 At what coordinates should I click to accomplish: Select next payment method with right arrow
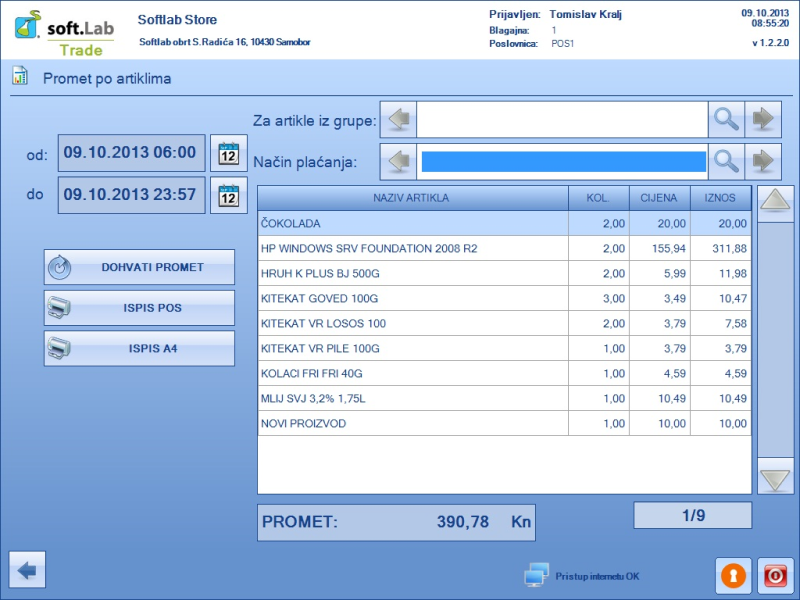click(x=763, y=161)
